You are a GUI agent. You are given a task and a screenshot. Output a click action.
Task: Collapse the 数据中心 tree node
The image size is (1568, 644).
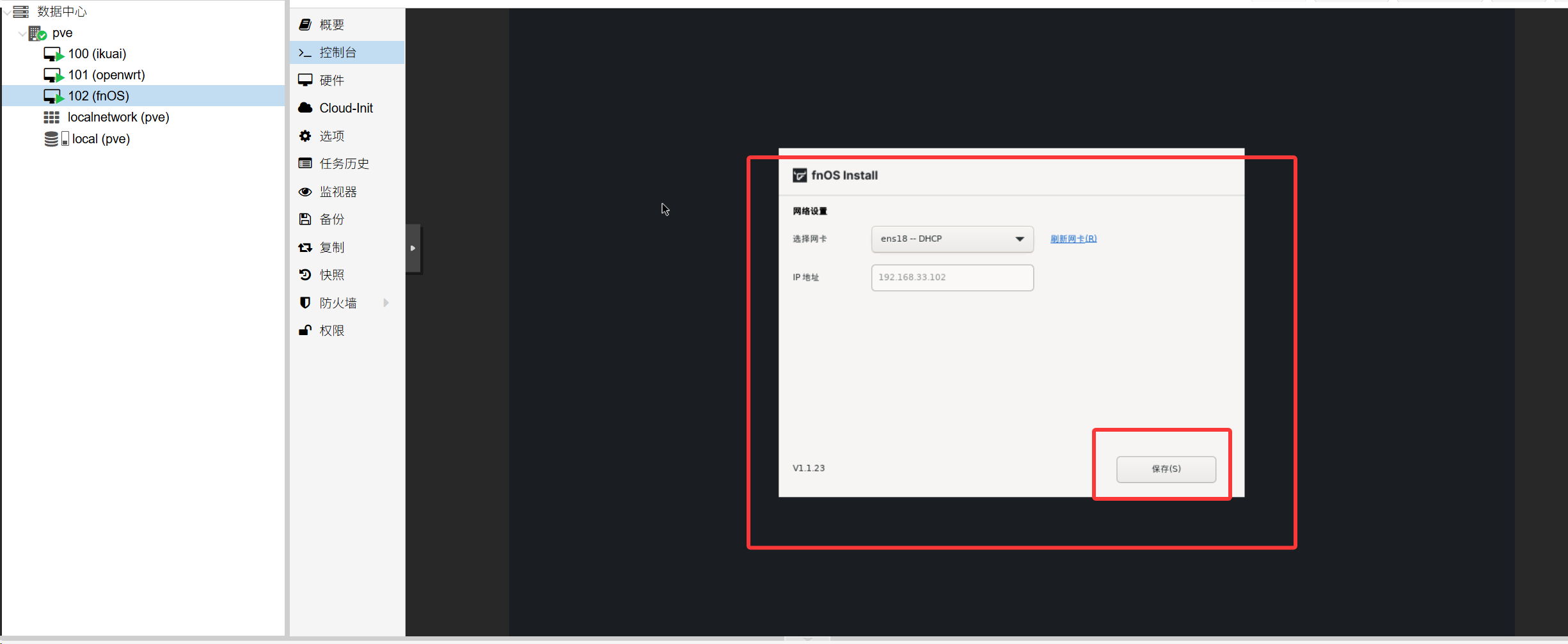7,12
